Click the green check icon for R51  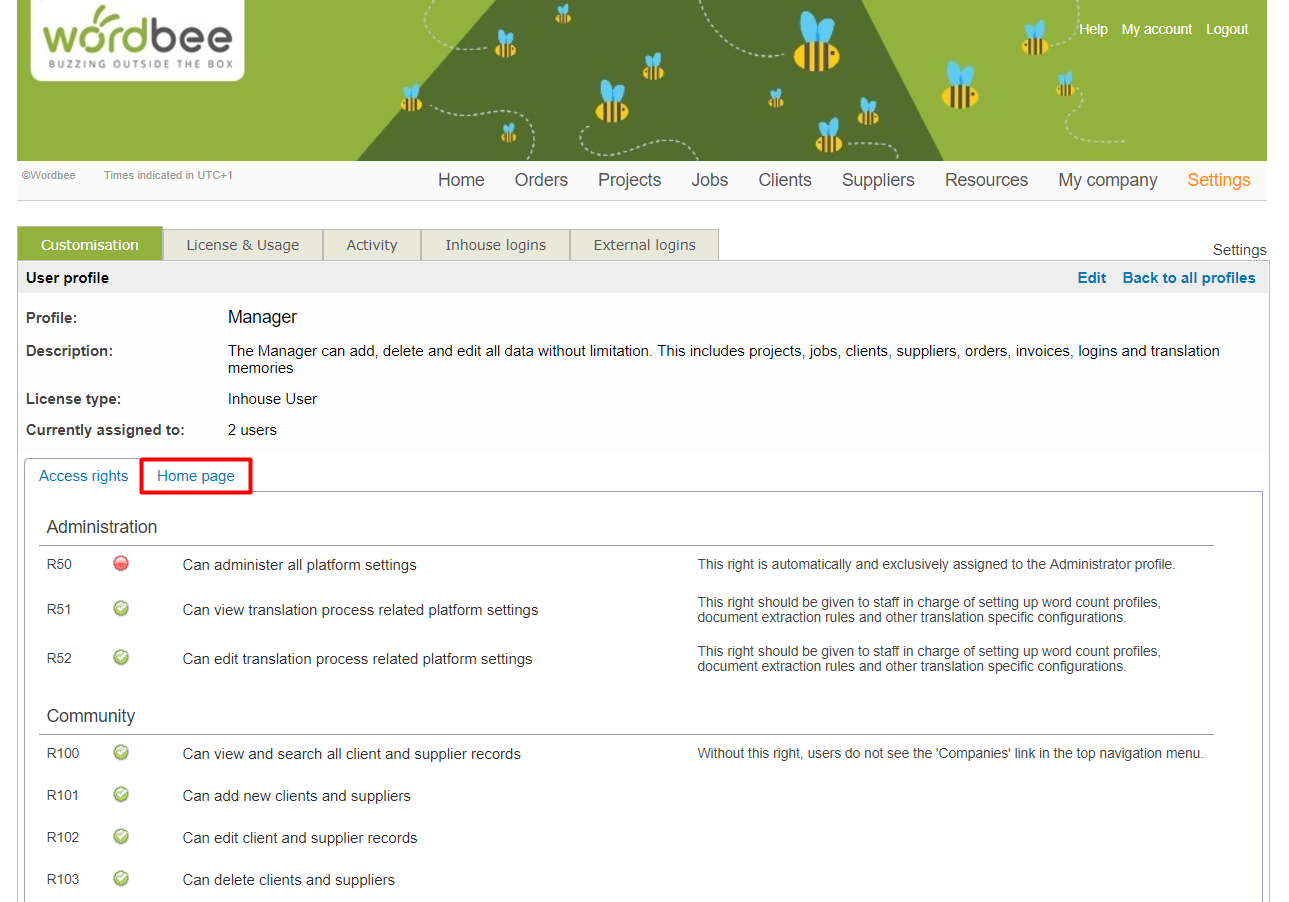121,608
